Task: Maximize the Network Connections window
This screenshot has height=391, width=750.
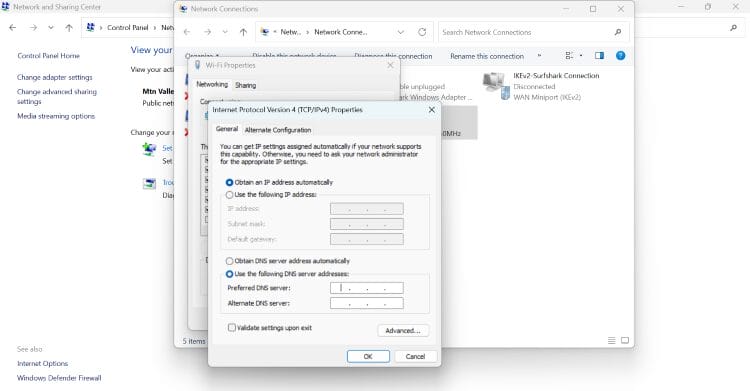Action: (x=593, y=9)
